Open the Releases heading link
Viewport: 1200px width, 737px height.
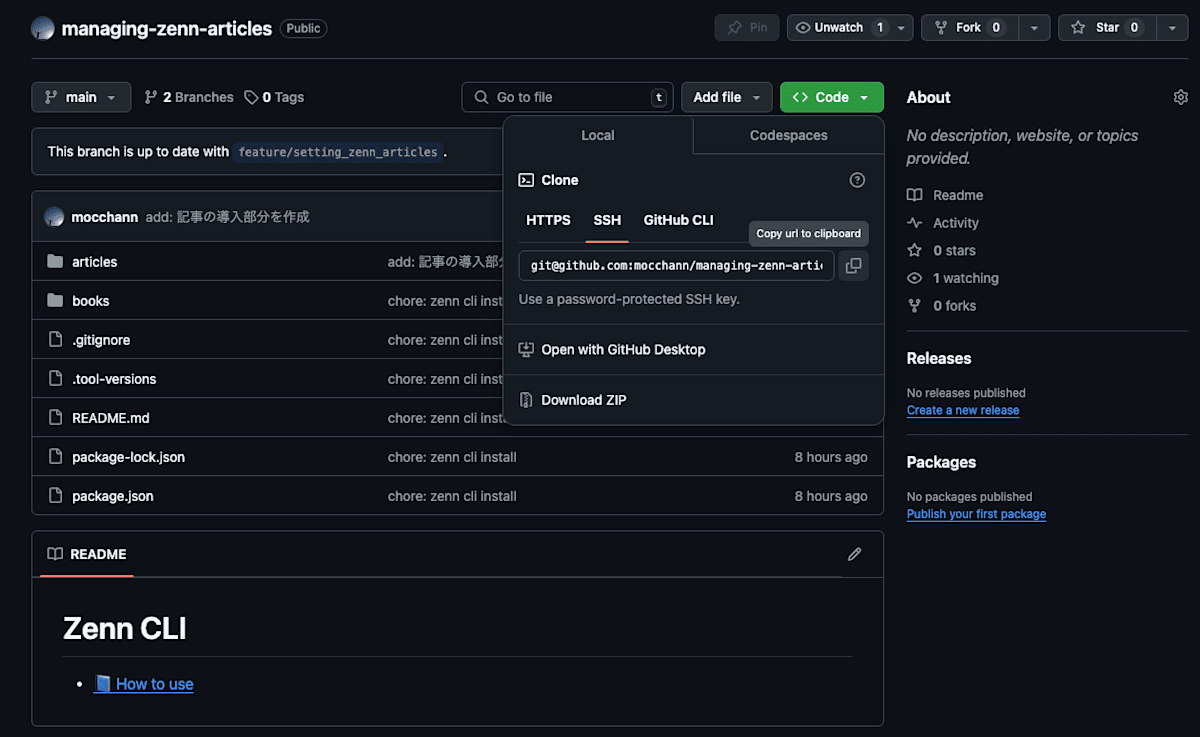click(939, 358)
